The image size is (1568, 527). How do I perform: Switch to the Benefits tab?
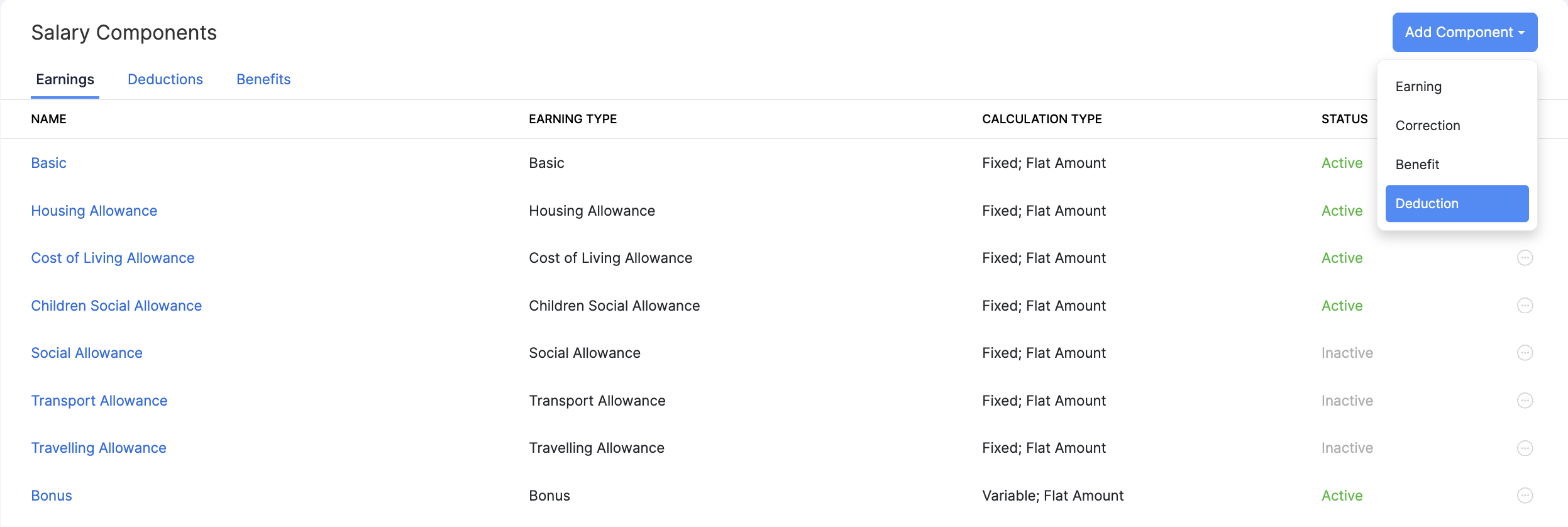[263, 79]
